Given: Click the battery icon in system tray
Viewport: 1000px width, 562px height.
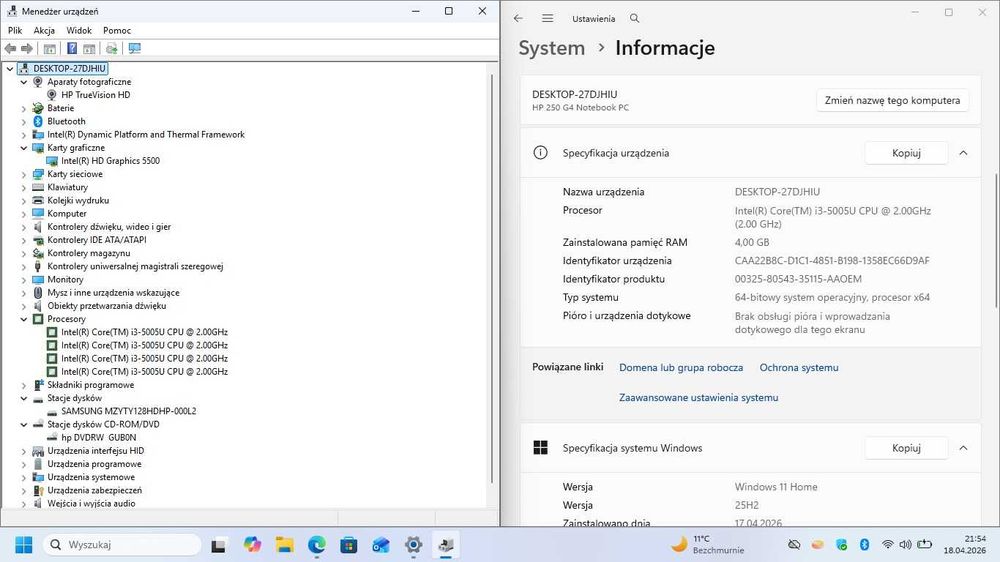Looking at the screenshot, I should 925,544.
